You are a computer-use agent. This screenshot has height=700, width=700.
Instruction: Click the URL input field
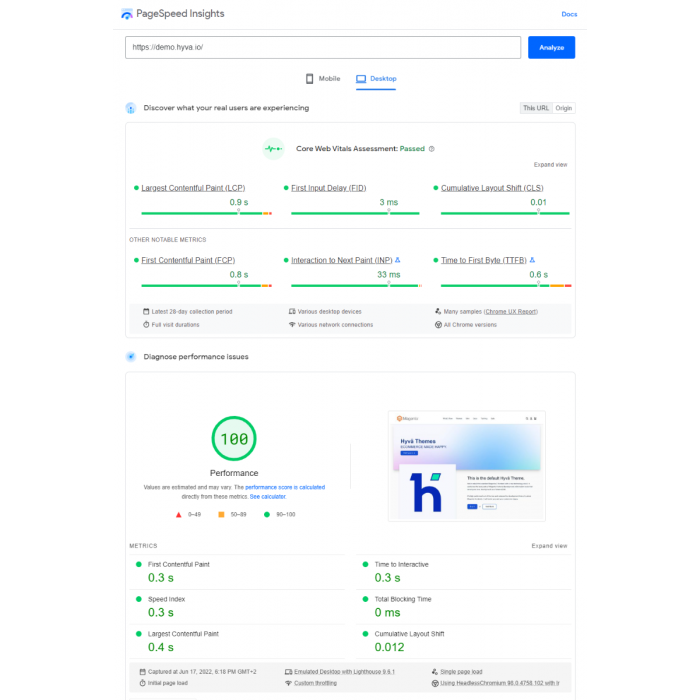point(323,47)
